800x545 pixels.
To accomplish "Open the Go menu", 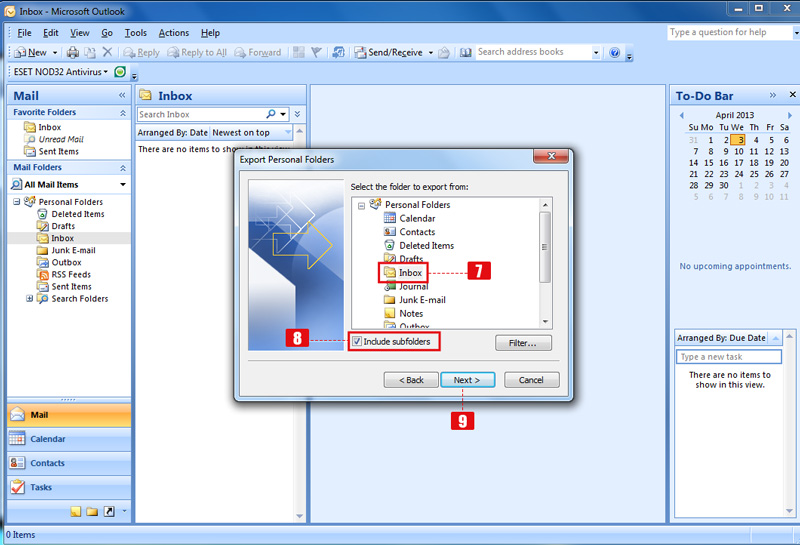I will [107, 33].
